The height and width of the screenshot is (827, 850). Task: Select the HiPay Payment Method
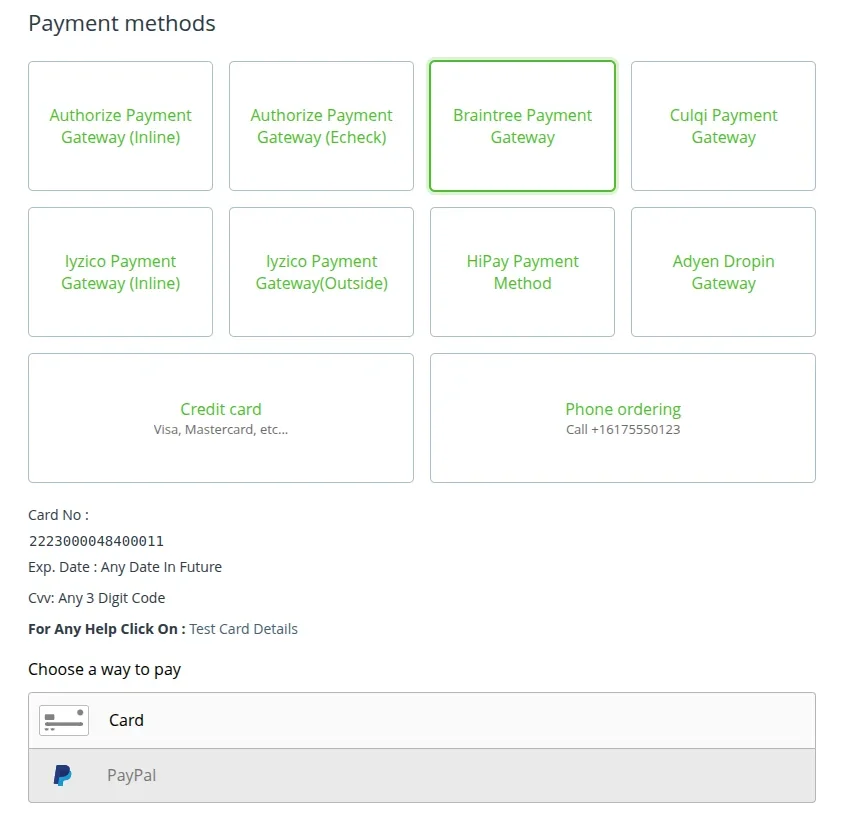(522, 272)
